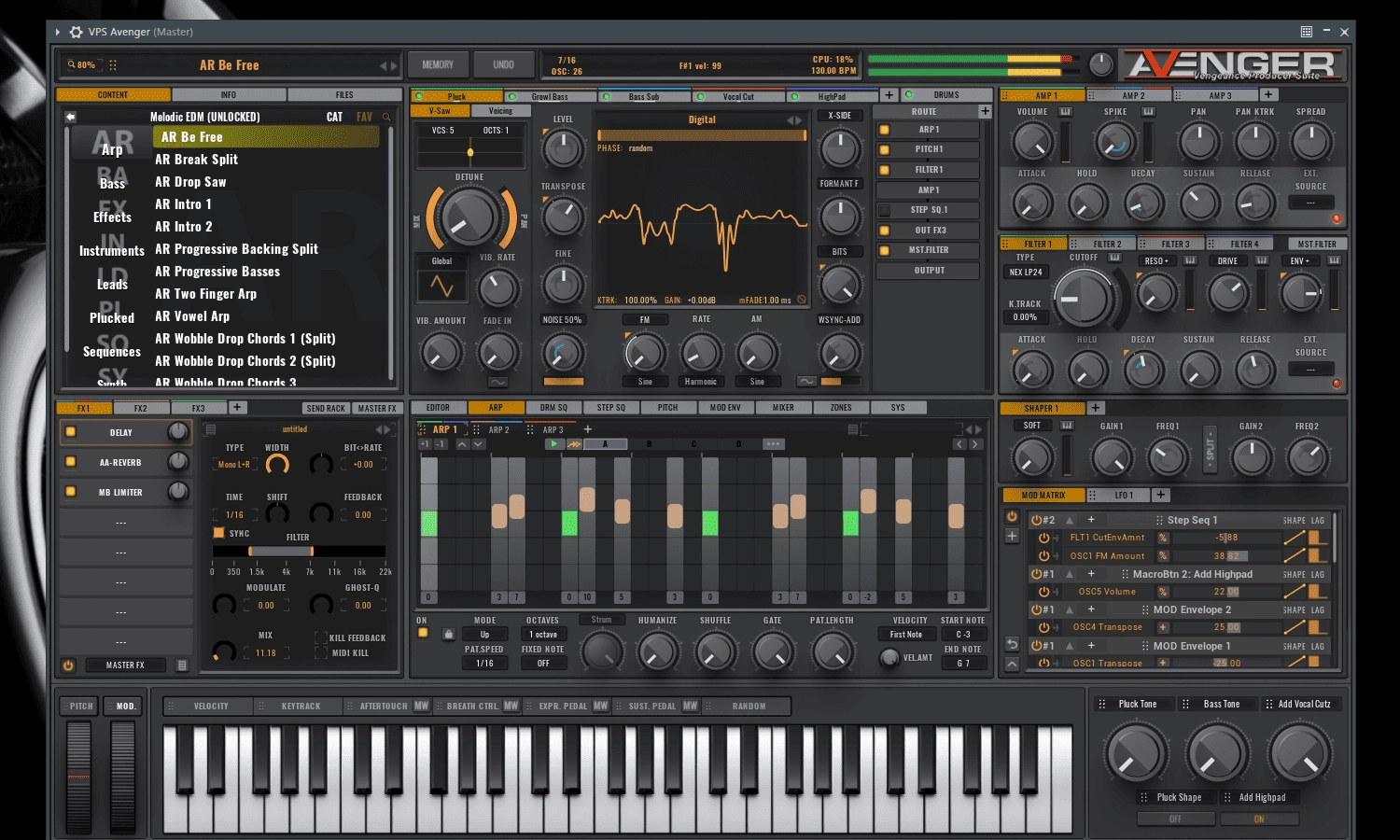Screen dimensions: 1400x840
Task: Add a new amp module with plus
Action: [1267, 95]
